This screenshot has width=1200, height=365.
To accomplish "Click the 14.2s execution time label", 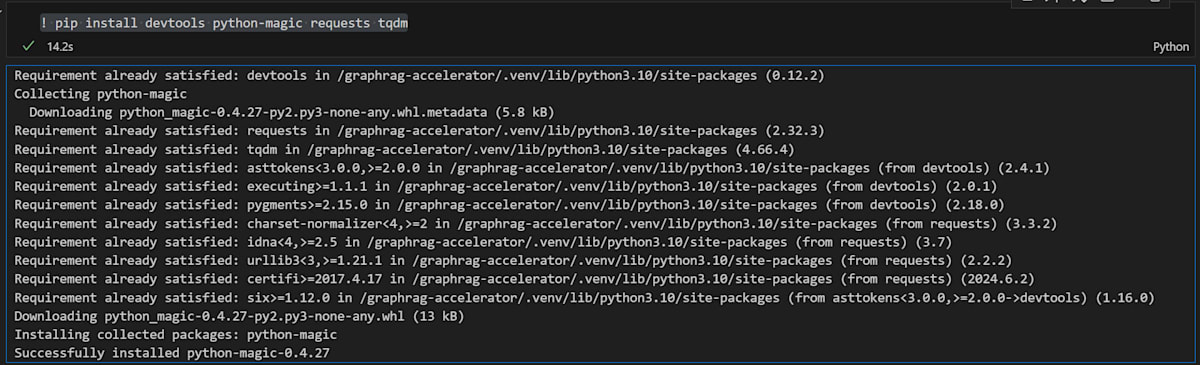I will (x=62, y=46).
